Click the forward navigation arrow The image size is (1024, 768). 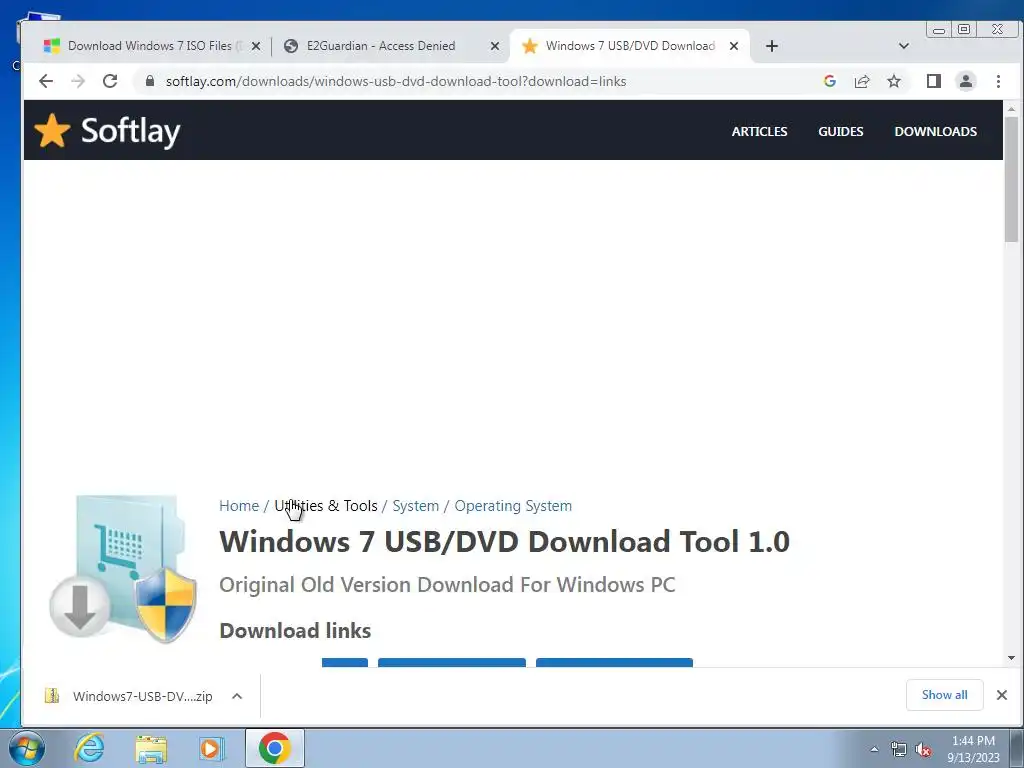pos(78,81)
